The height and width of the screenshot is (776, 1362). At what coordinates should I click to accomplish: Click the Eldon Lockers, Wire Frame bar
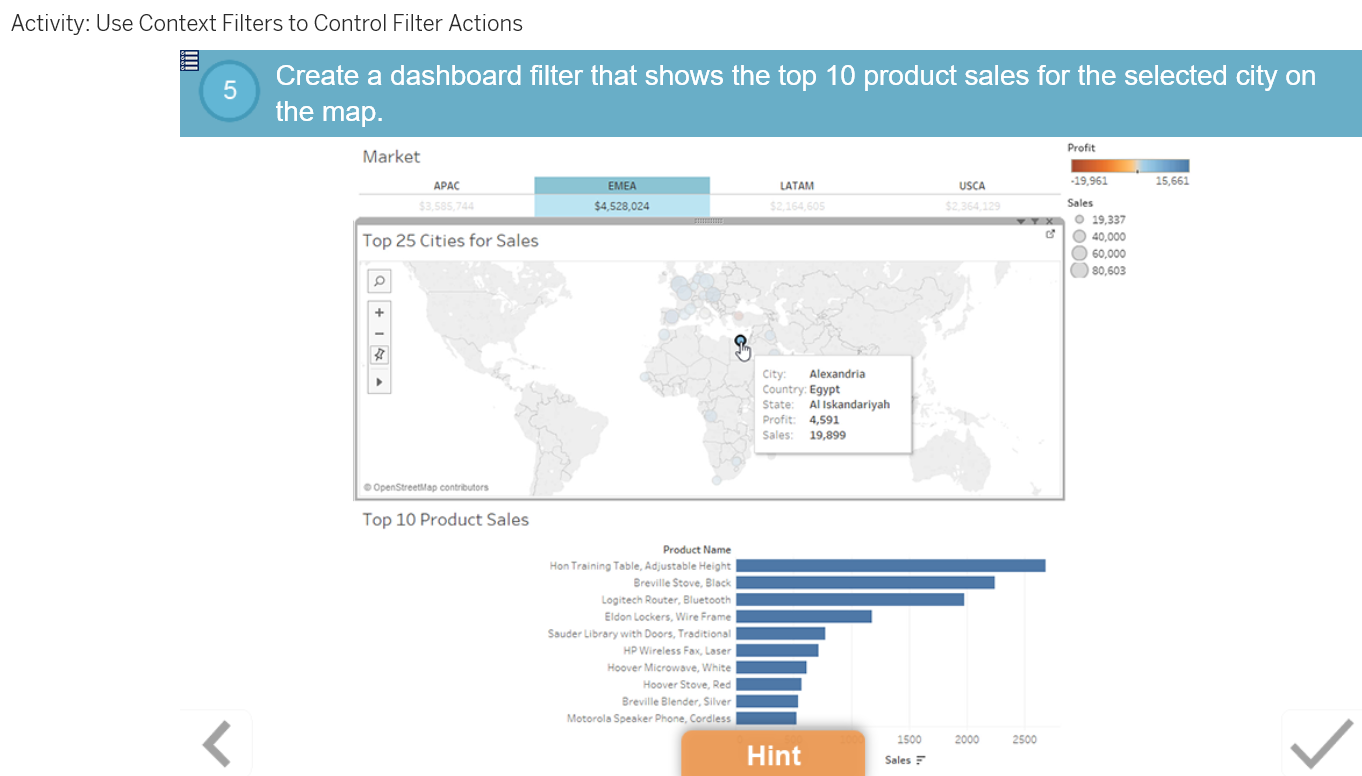(x=804, y=617)
